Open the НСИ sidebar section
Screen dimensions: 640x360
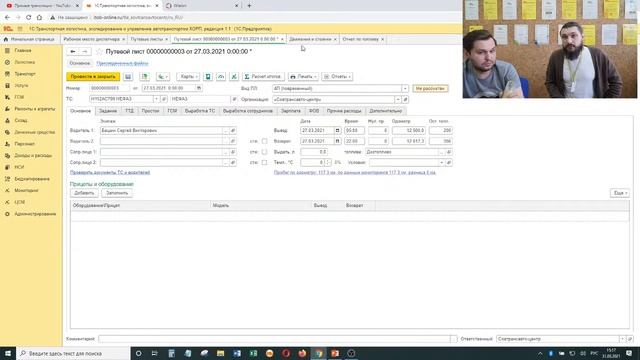coord(19,167)
